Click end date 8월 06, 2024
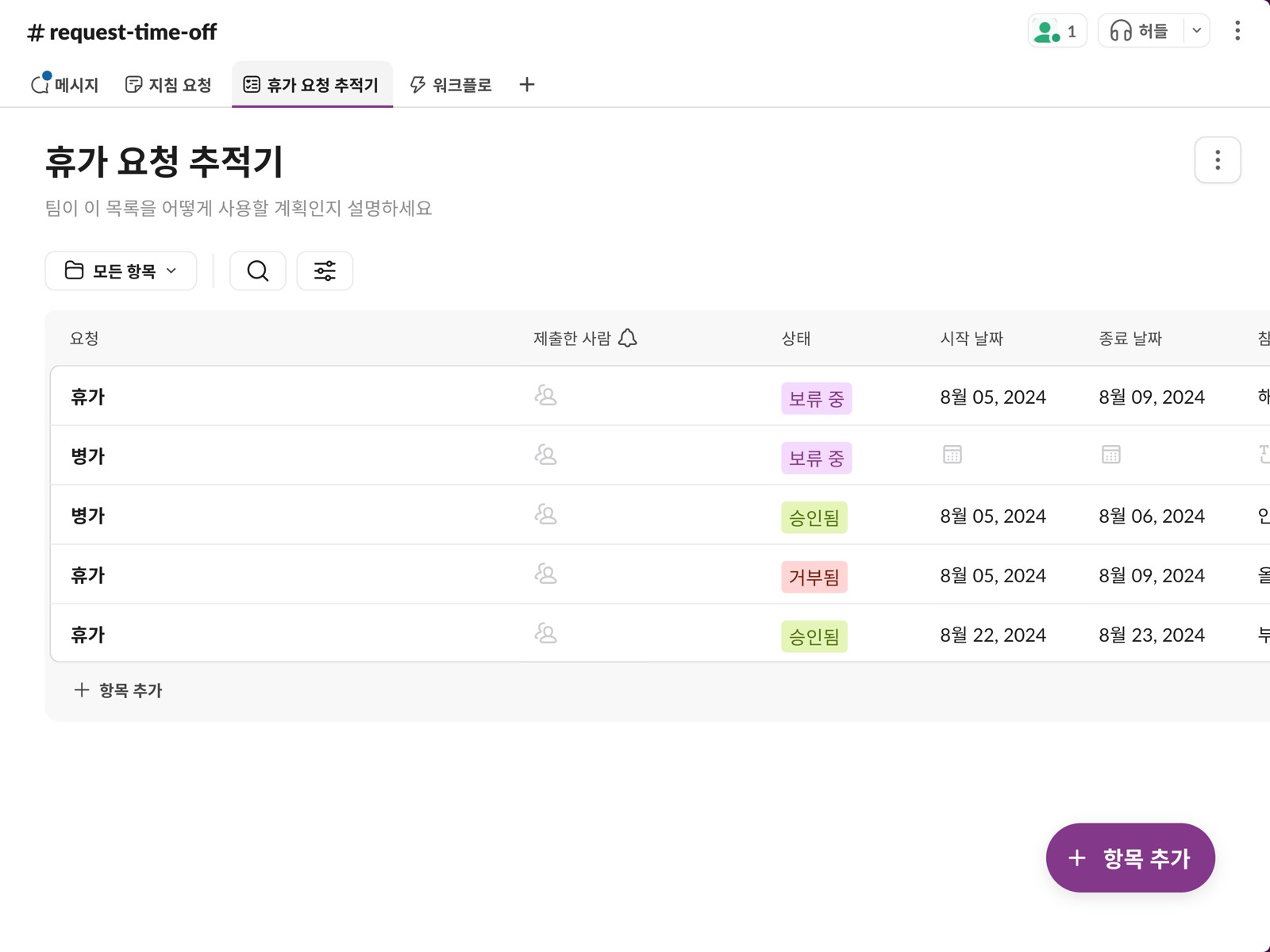Viewport: 1270px width, 952px height. 1152,516
